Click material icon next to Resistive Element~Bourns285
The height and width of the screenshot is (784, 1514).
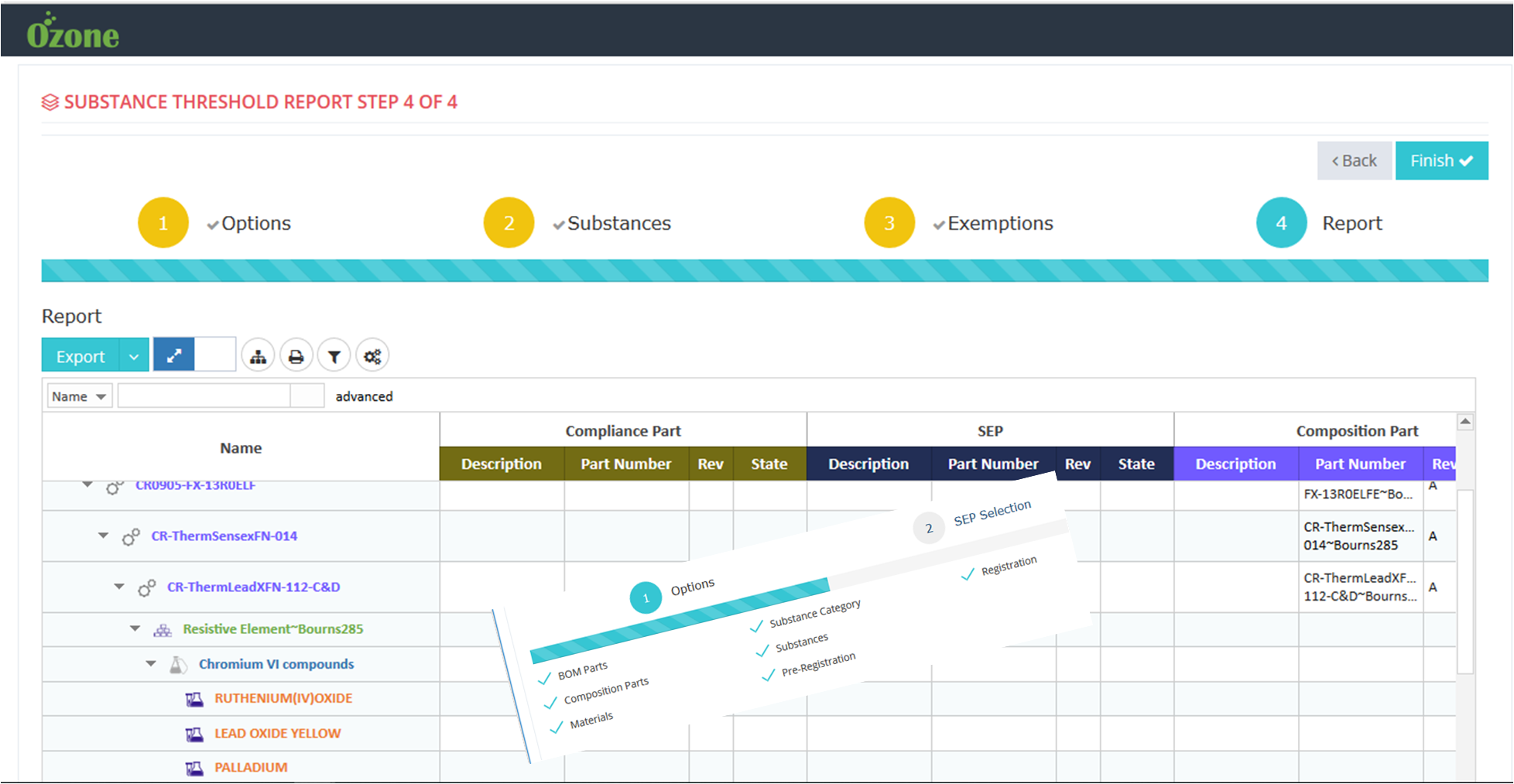[x=163, y=630]
